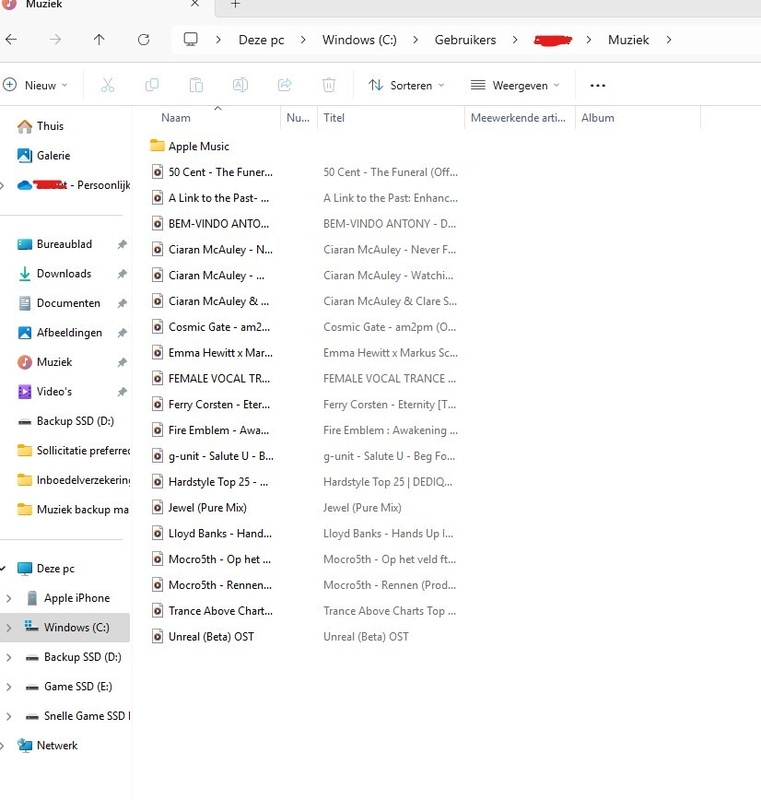The image size is (761, 800).
Task: Open Muziek backup folder in sidebar
Action: (x=73, y=510)
